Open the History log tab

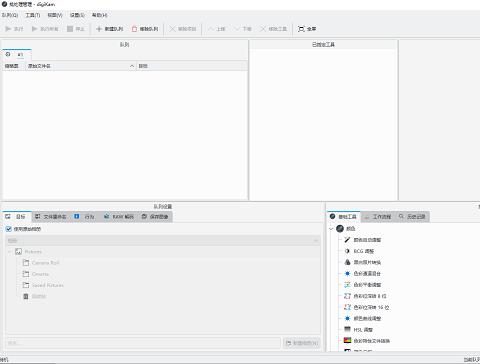412,217
